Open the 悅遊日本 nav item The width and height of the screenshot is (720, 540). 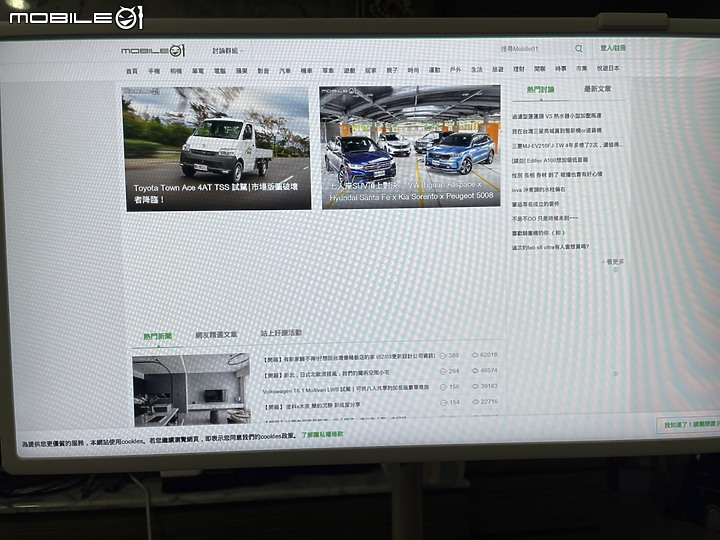click(x=608, y=68)
